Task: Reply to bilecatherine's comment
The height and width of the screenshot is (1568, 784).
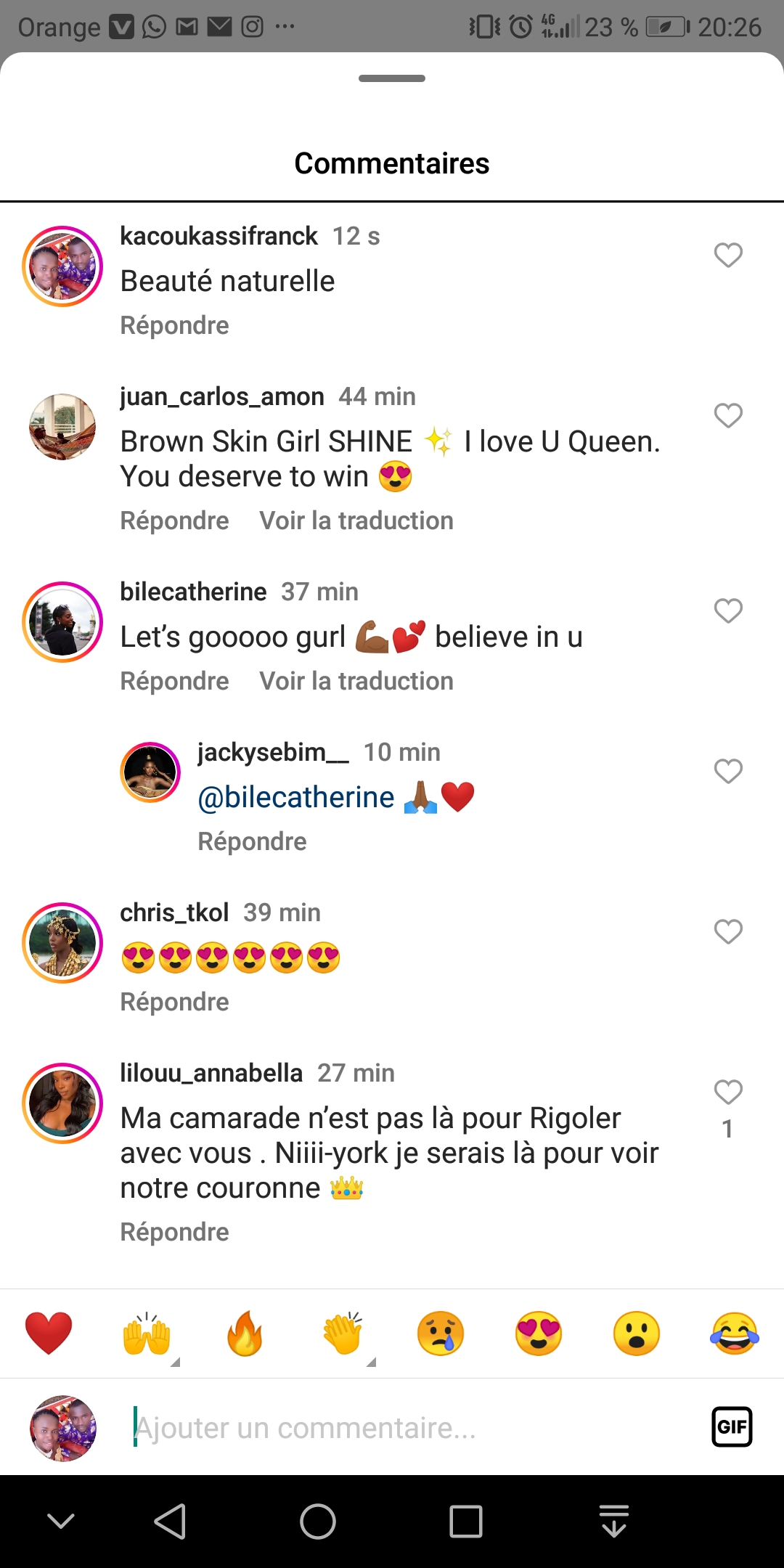Action: (174, 681)
